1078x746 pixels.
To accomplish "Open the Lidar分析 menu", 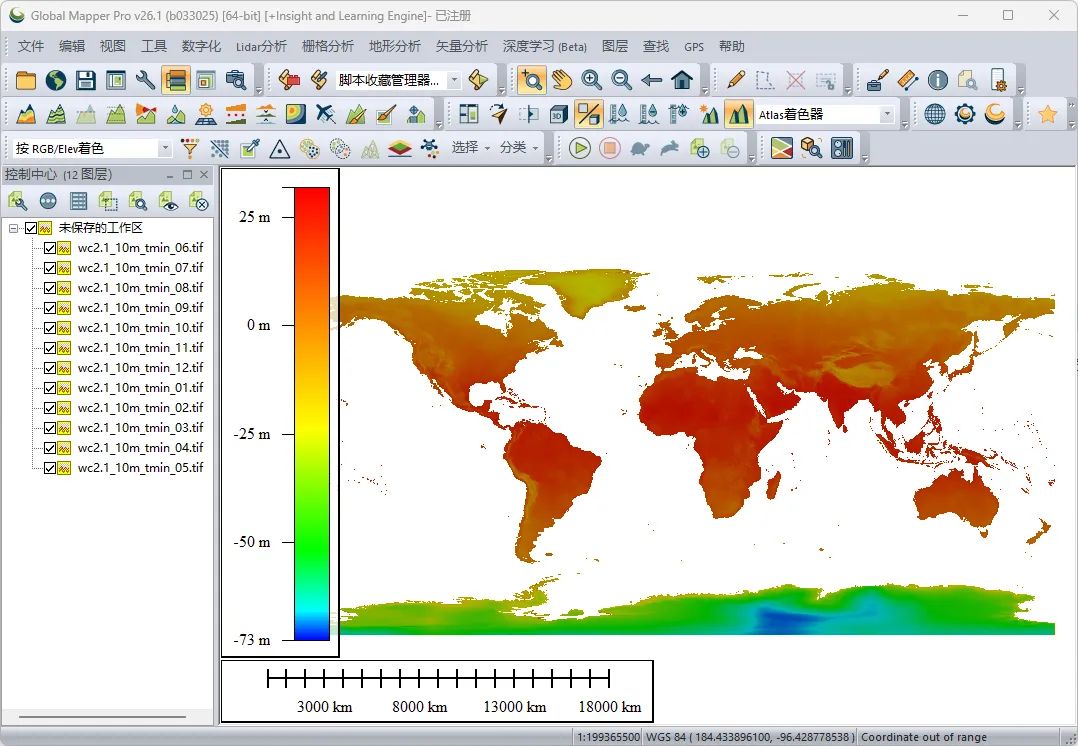I will [x=261, y=46].
